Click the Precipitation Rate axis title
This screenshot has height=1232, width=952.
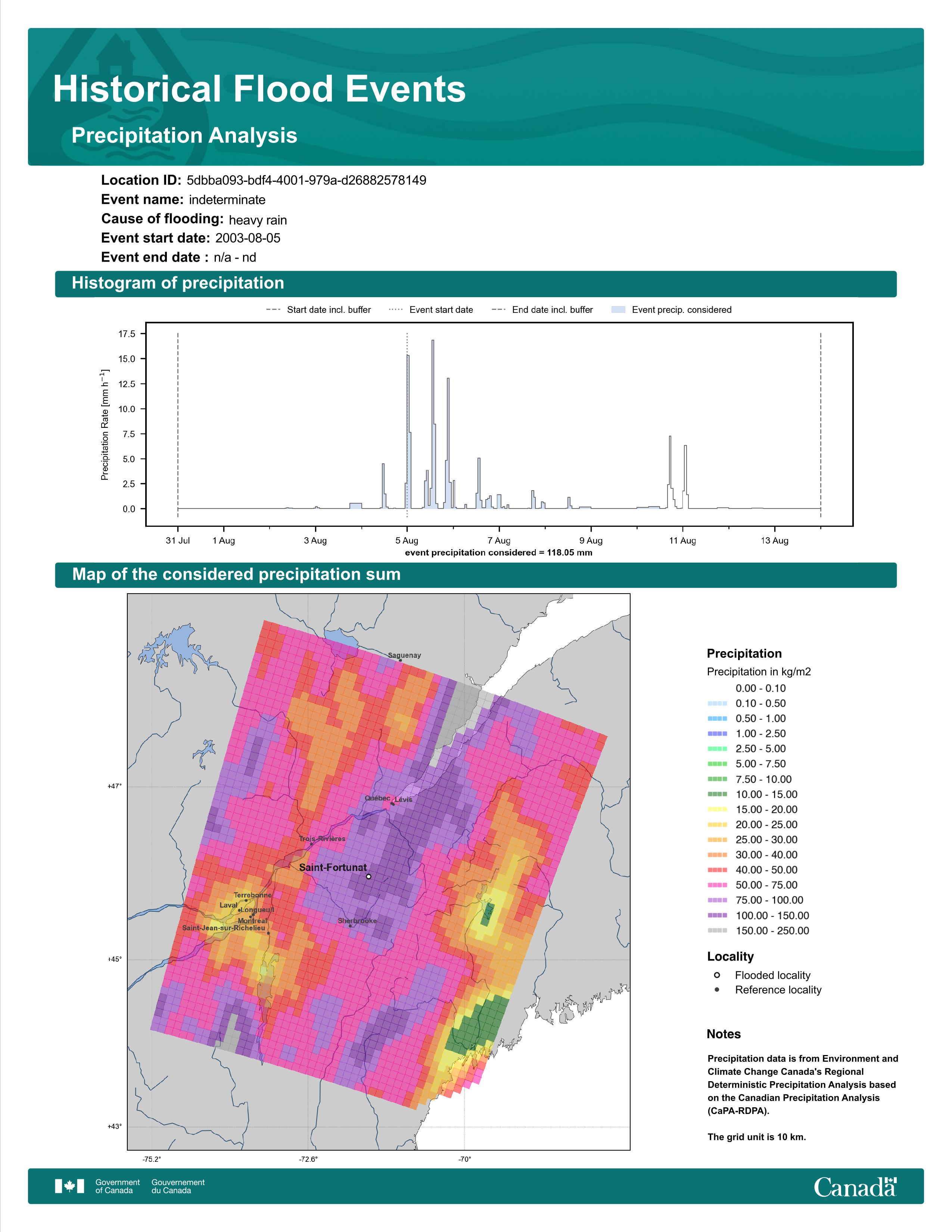[x=105, y=424]
